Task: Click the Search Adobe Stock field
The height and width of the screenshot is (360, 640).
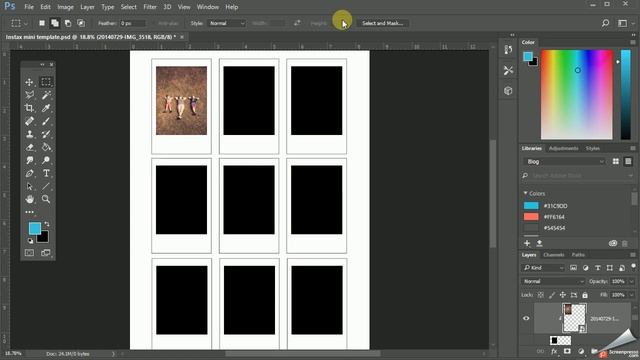Action: pos(578,176)
